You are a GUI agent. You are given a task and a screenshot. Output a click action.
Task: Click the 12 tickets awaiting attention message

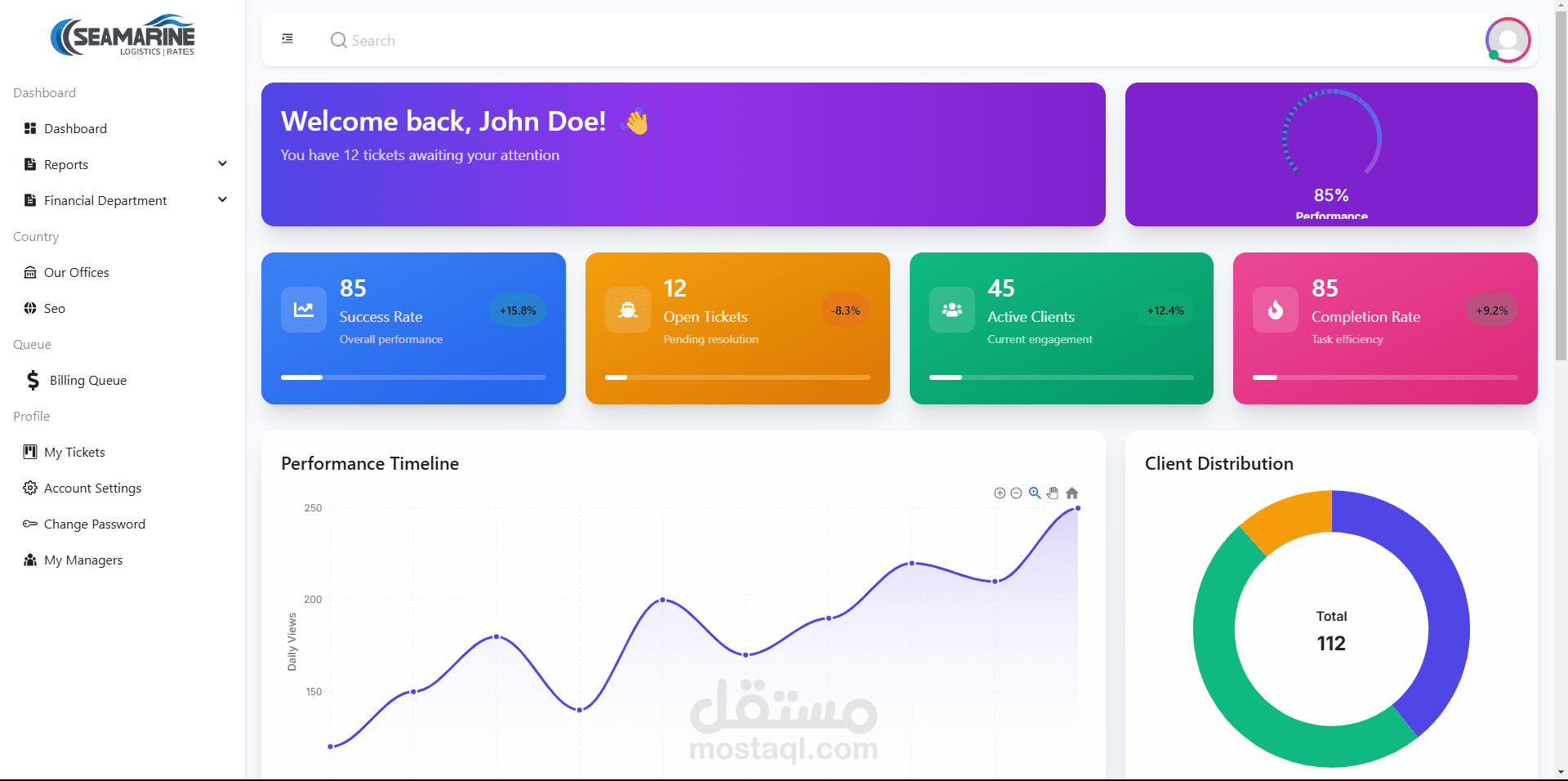point(420,155)
